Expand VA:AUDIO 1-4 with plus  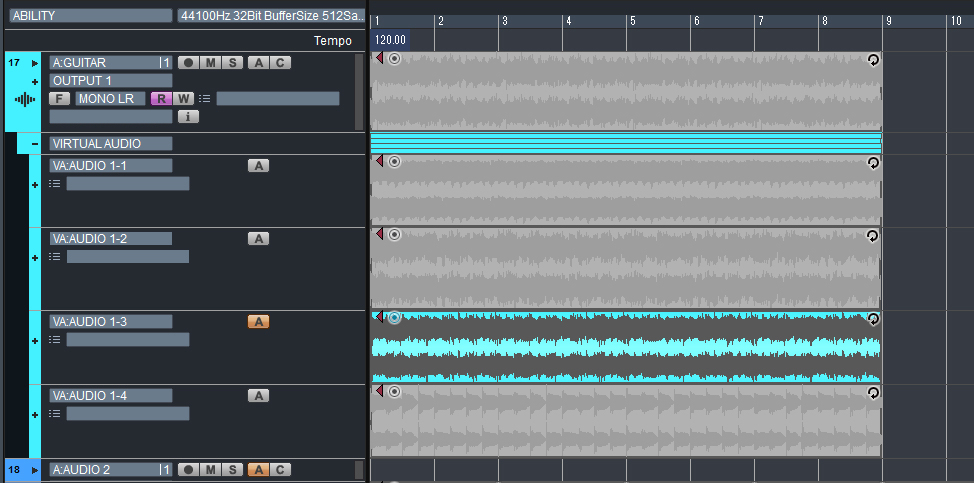[35, 415]
